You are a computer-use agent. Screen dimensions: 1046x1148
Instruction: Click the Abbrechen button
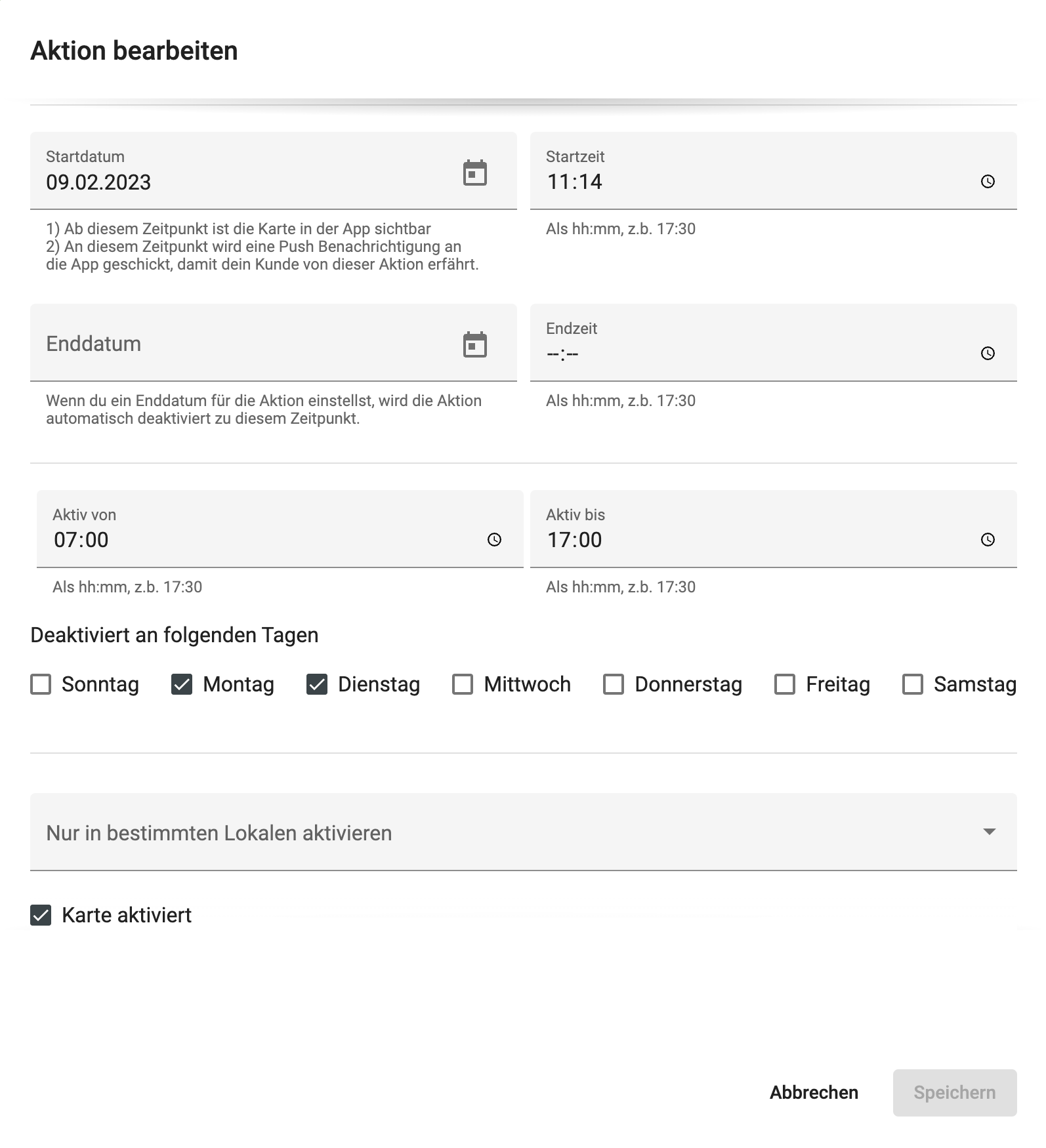(814, 1092)
